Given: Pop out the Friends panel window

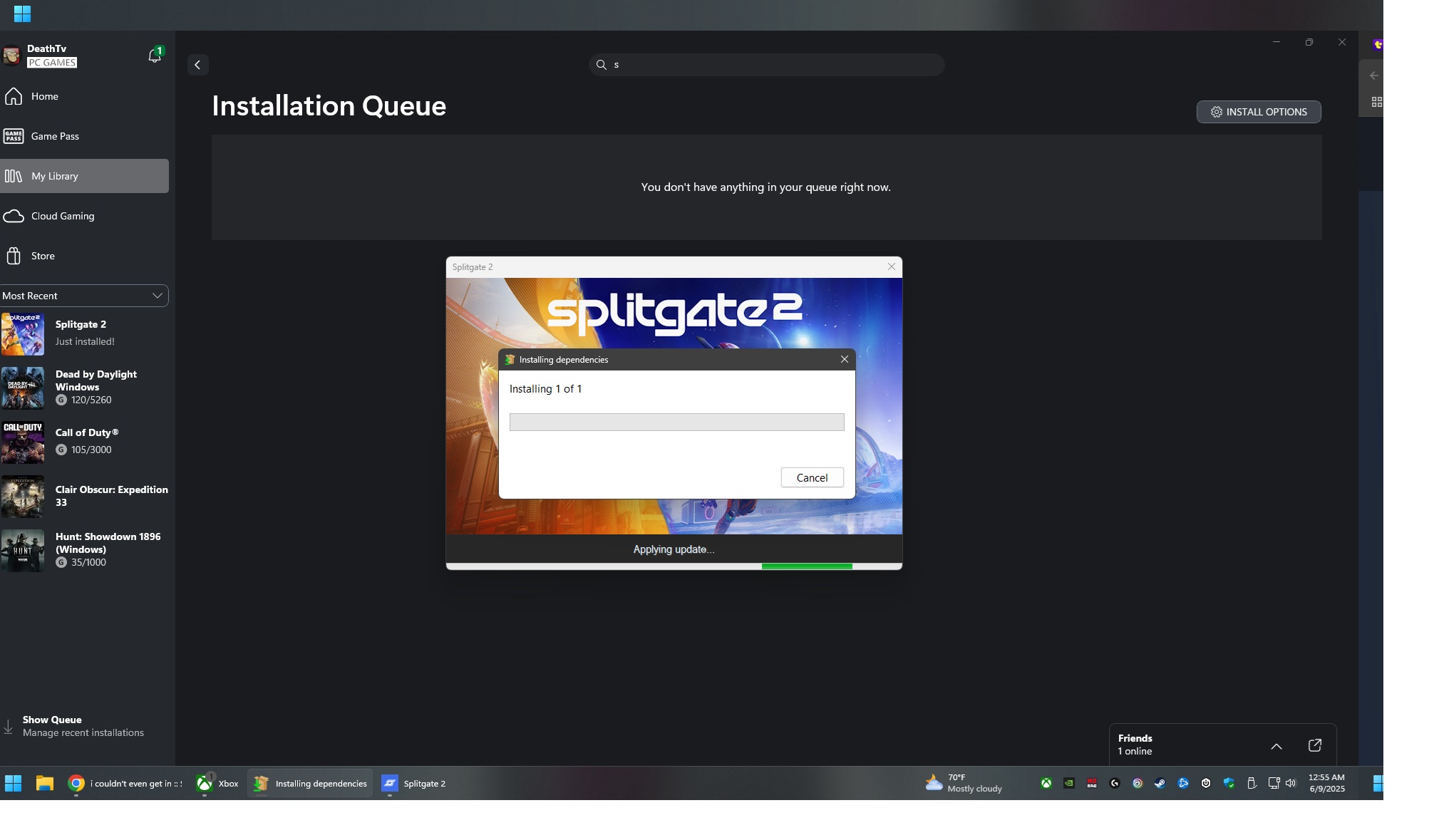Looking at the screenshot, I should [x=1314, y=745].
